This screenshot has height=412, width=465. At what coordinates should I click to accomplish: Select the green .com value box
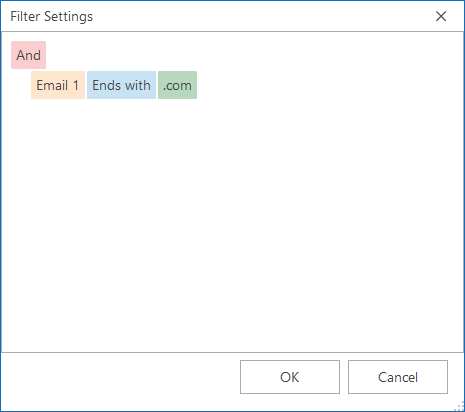tap(177, 85)
